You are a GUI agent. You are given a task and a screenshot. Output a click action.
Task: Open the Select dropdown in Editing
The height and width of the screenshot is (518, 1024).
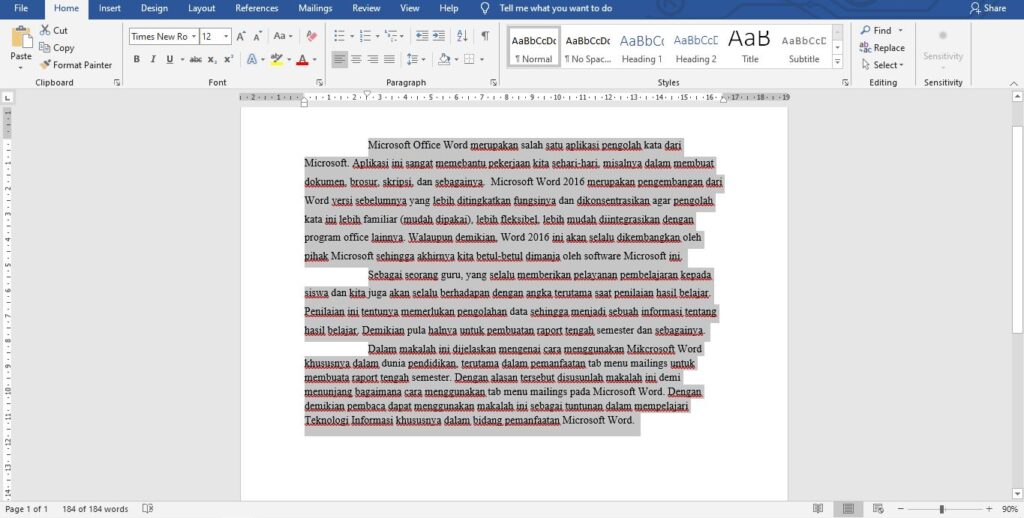(882, 65)
